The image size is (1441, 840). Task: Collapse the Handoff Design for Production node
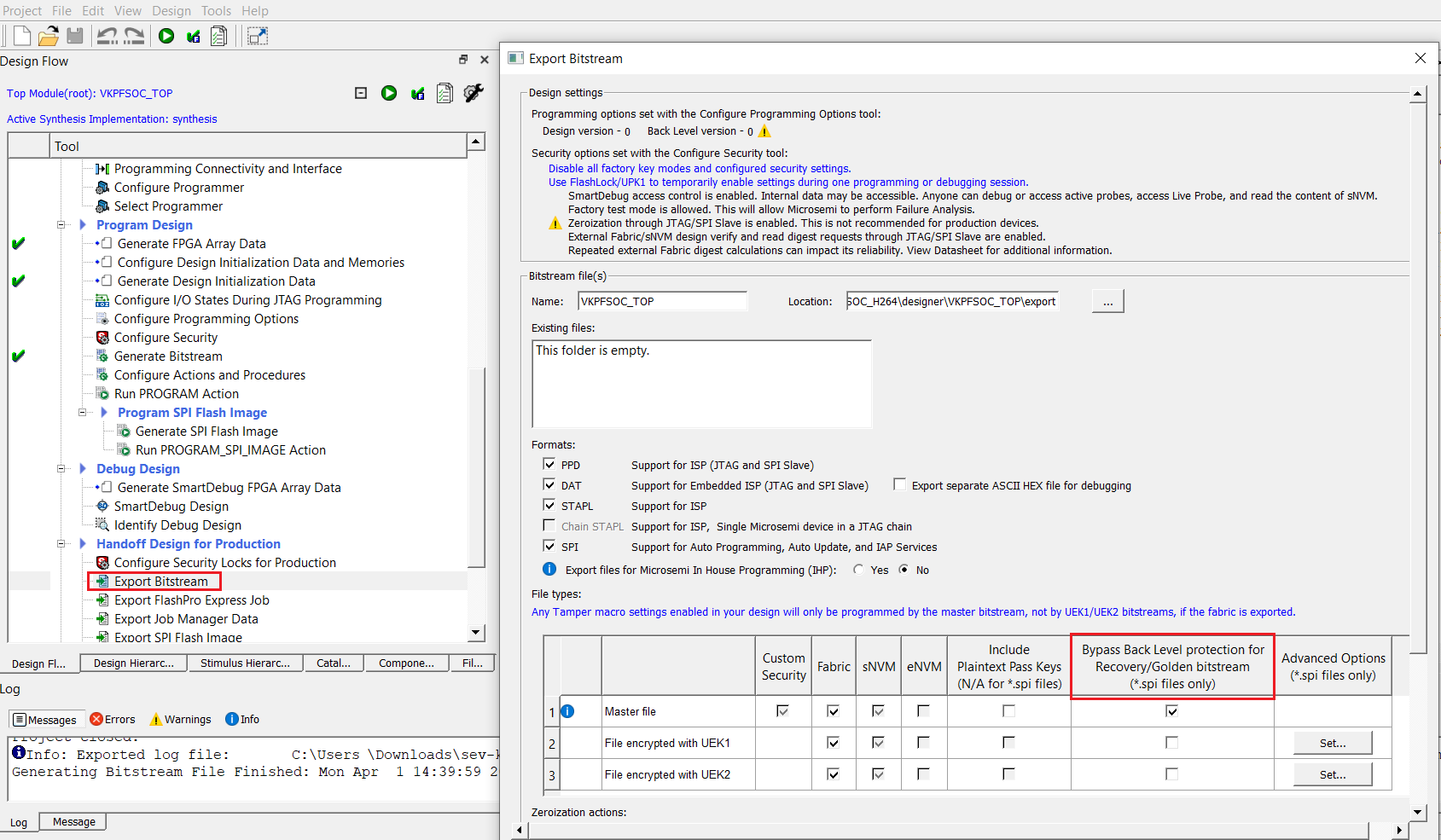tap(61, 544)
